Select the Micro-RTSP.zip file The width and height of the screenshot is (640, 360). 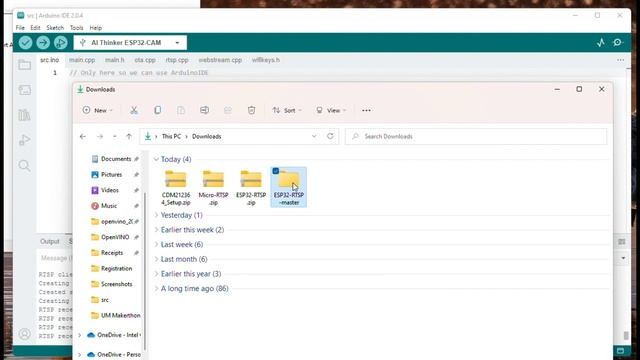coord(213,187)
